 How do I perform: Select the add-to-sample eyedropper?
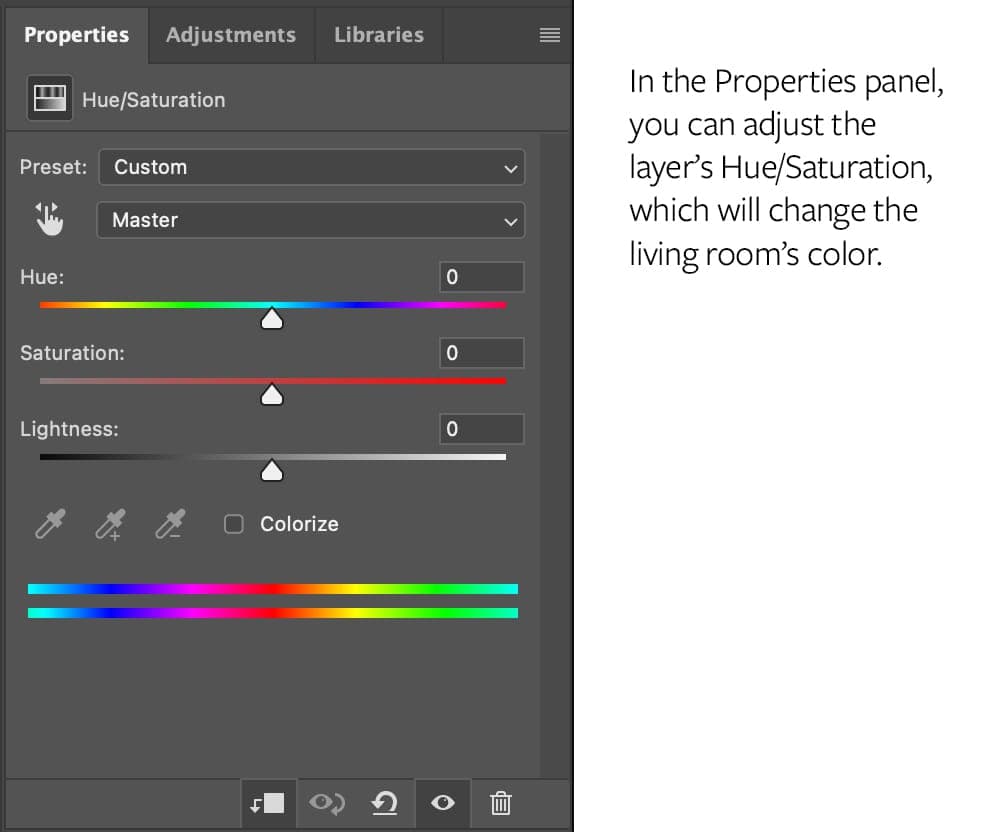coord(109,523)
